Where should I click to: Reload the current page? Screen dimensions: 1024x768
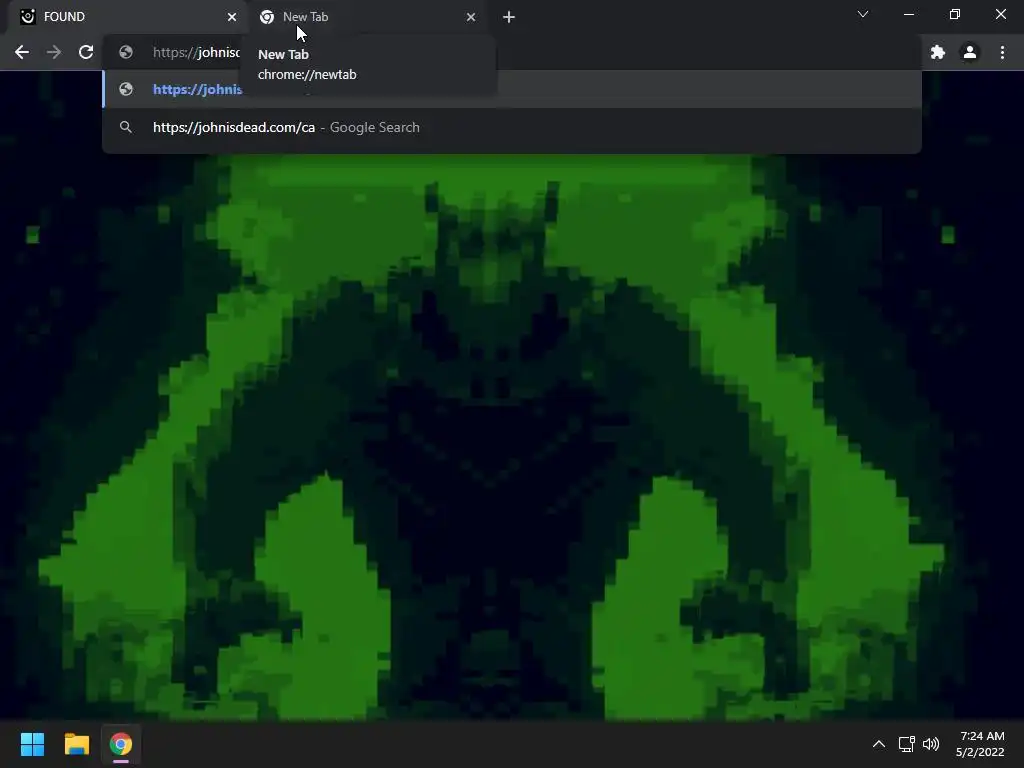pos(86,52)
